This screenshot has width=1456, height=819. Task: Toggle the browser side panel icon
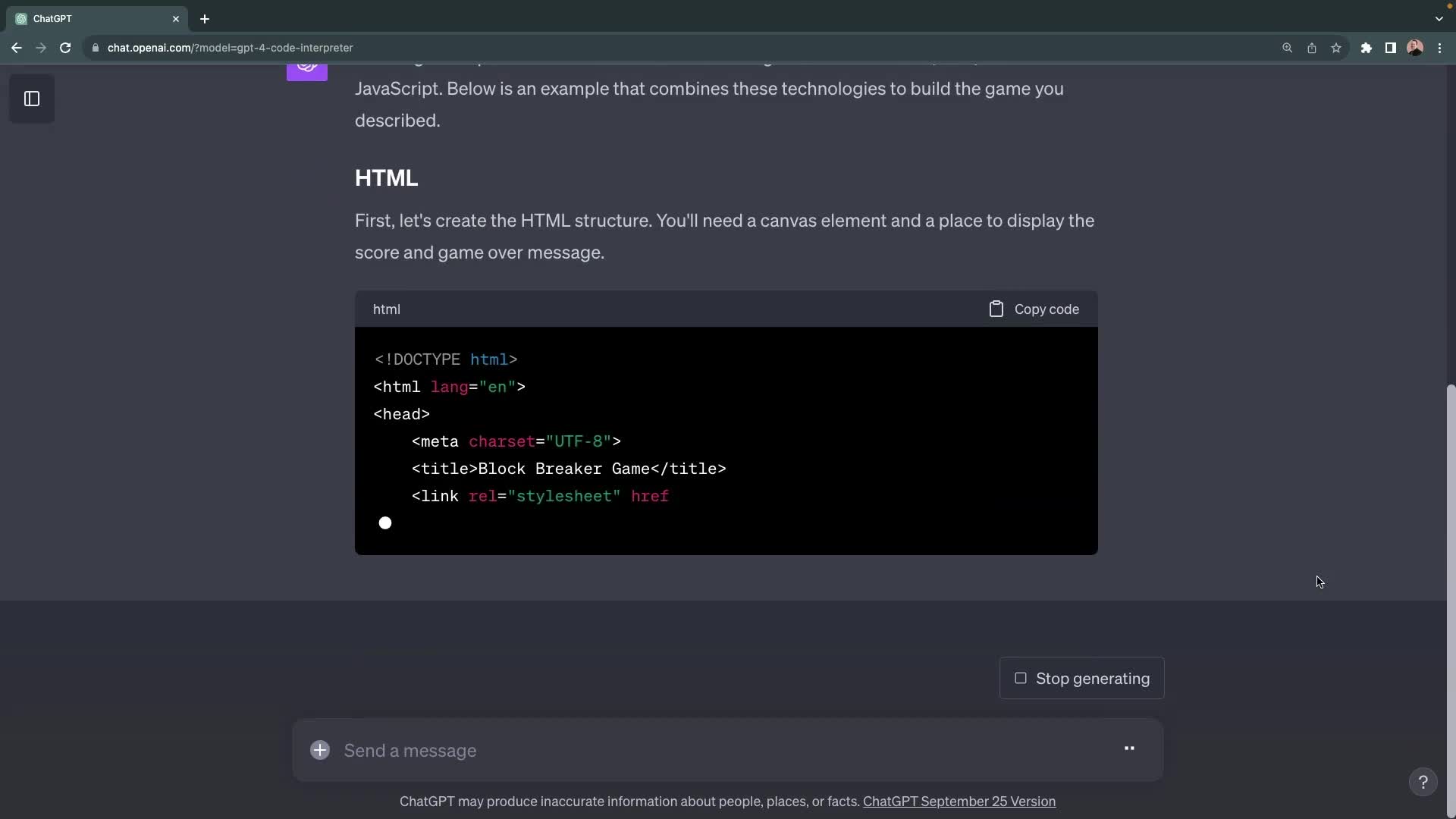click(x=1390, y=48)
